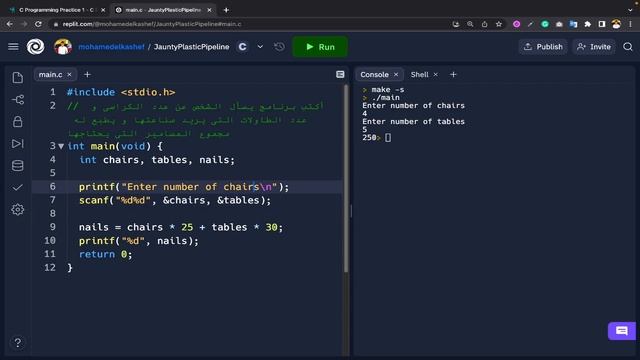Image resolution: width=640 pixels, height=360 pixels.
Task: Open Version control sidebar icon
Action: (18, 100)
